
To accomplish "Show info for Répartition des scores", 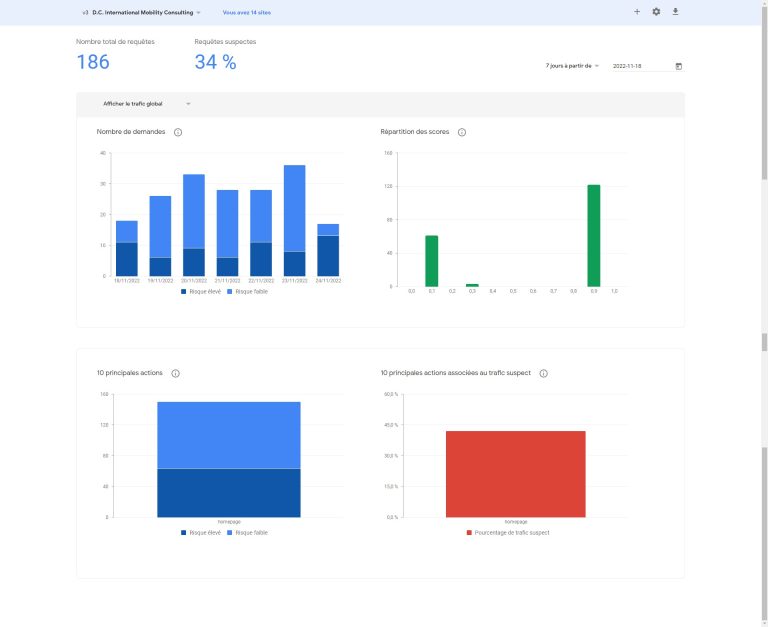I will coord(461,132).
